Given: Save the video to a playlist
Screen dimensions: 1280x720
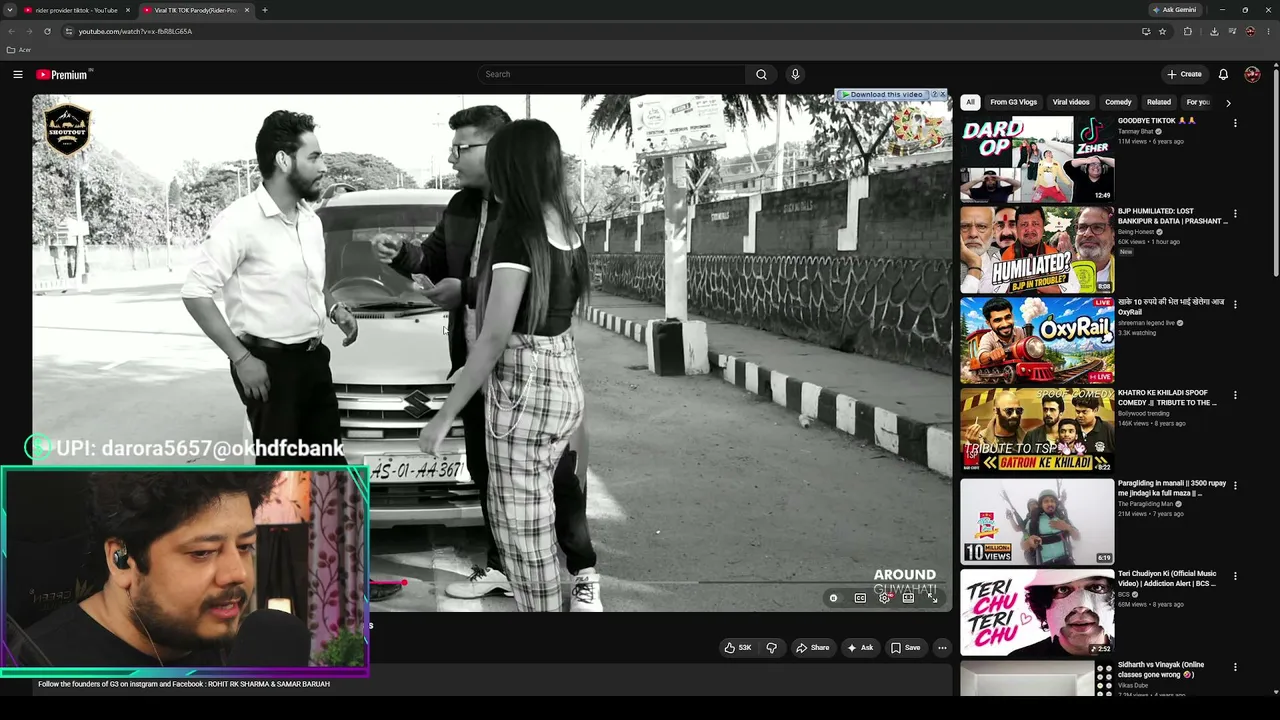Looking at the screenshot, I should tap(905, 648).
